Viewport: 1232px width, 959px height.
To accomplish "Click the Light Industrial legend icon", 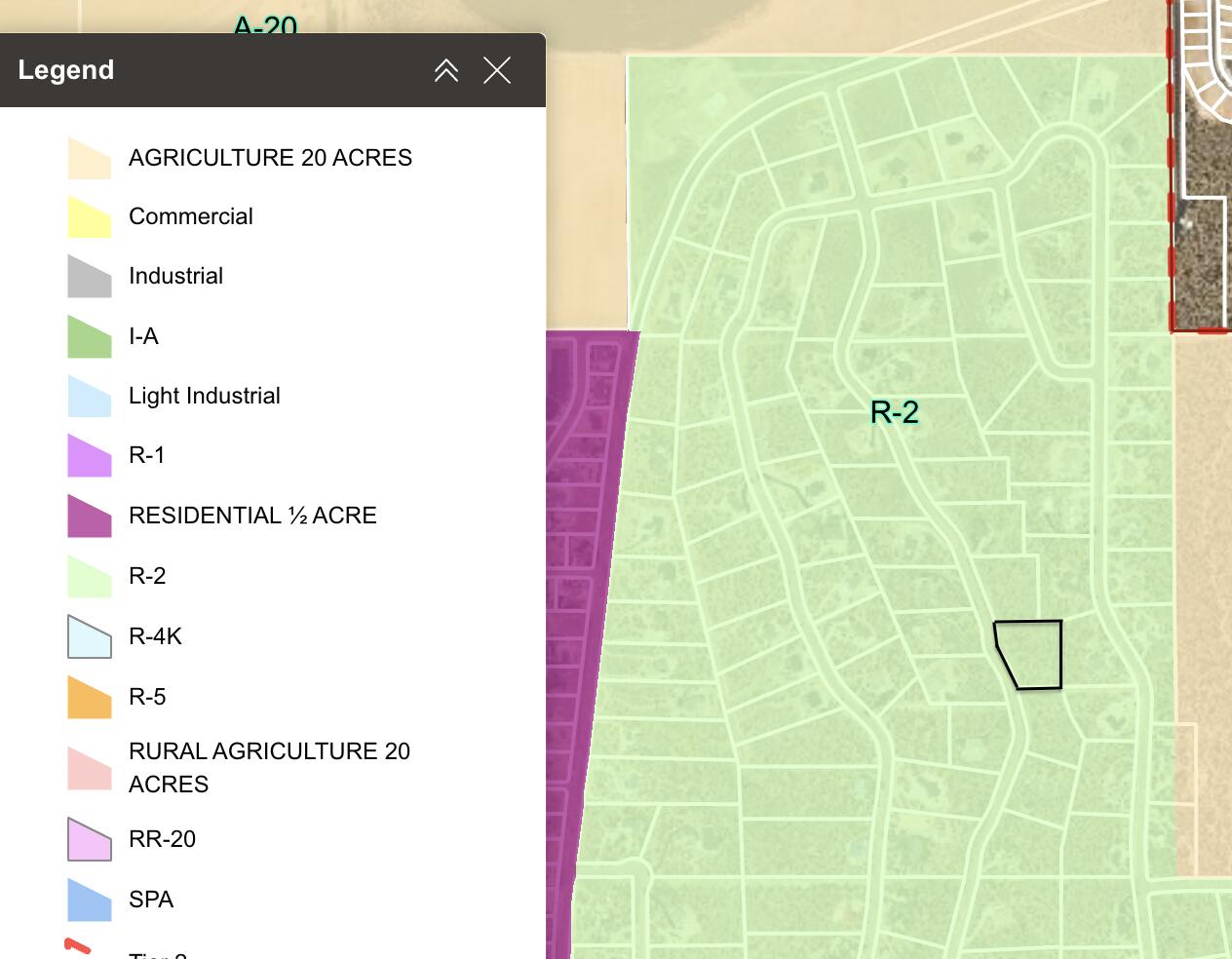I will click(90, 396).
